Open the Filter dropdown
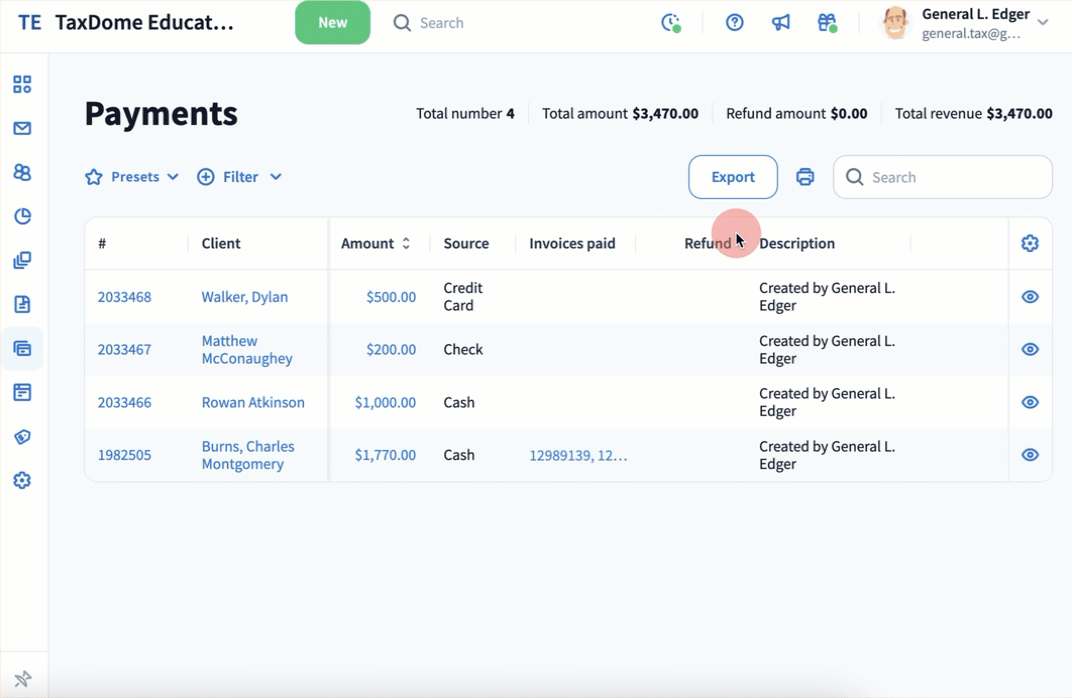 click(239, 177)
